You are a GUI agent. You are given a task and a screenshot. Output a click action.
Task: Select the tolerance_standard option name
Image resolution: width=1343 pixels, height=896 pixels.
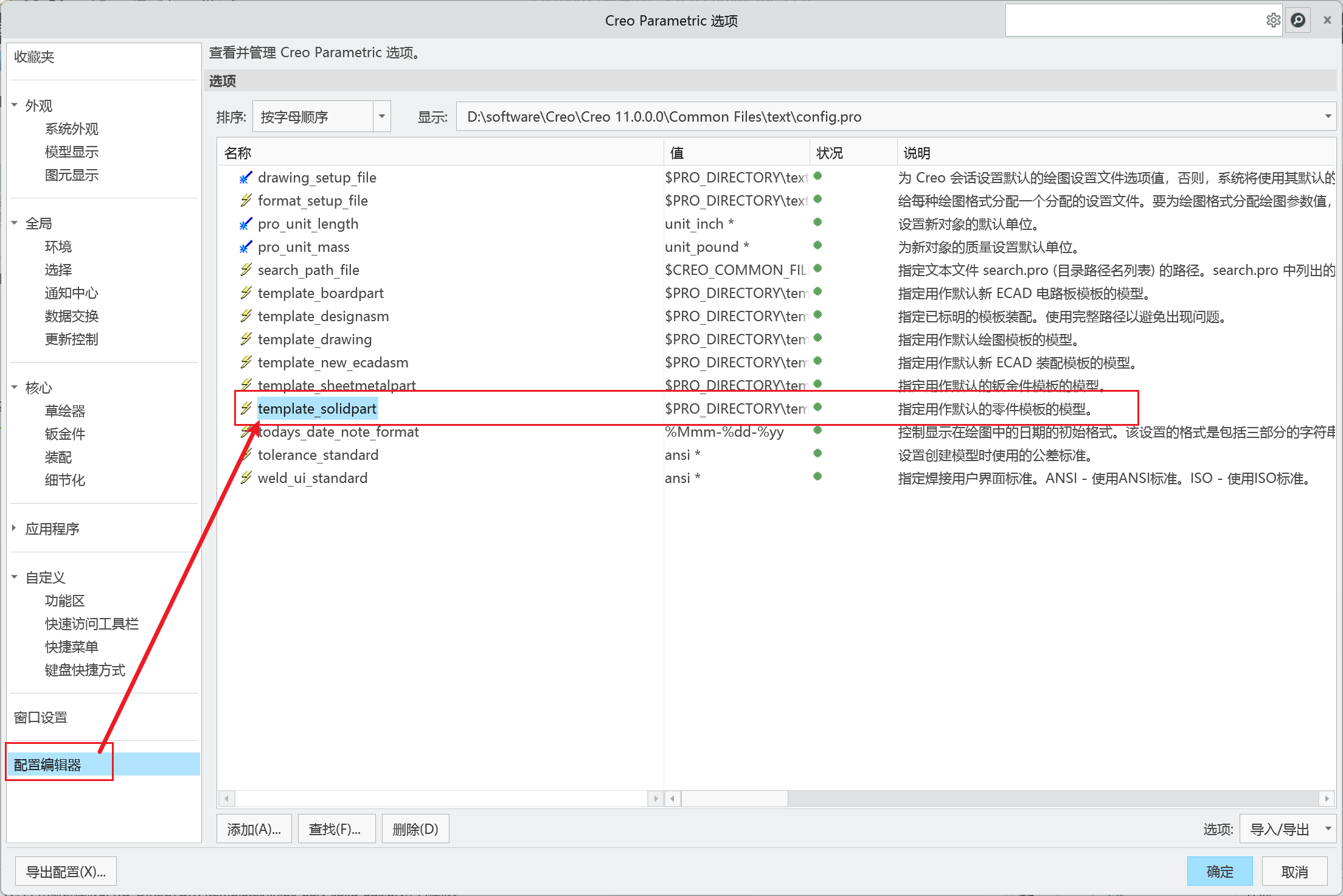pos(318,455)
